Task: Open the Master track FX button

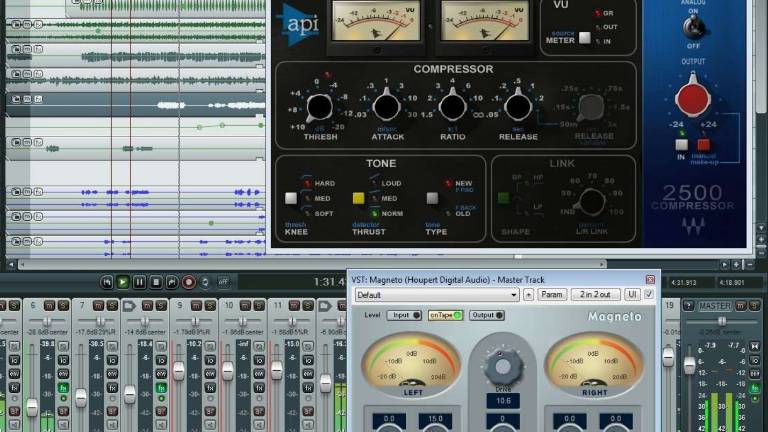Action: pos(755,388)
